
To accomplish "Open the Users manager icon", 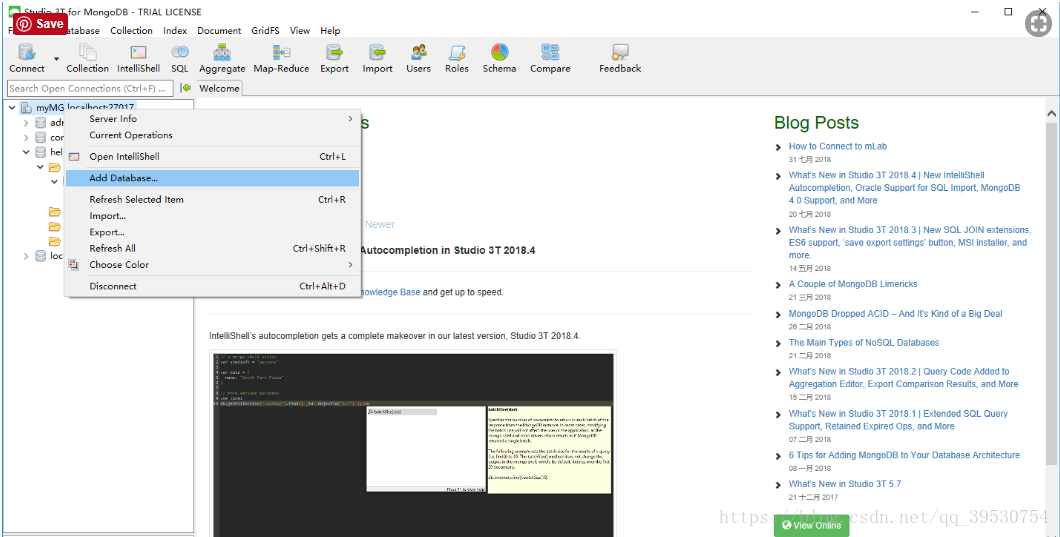I will (418, 53).
